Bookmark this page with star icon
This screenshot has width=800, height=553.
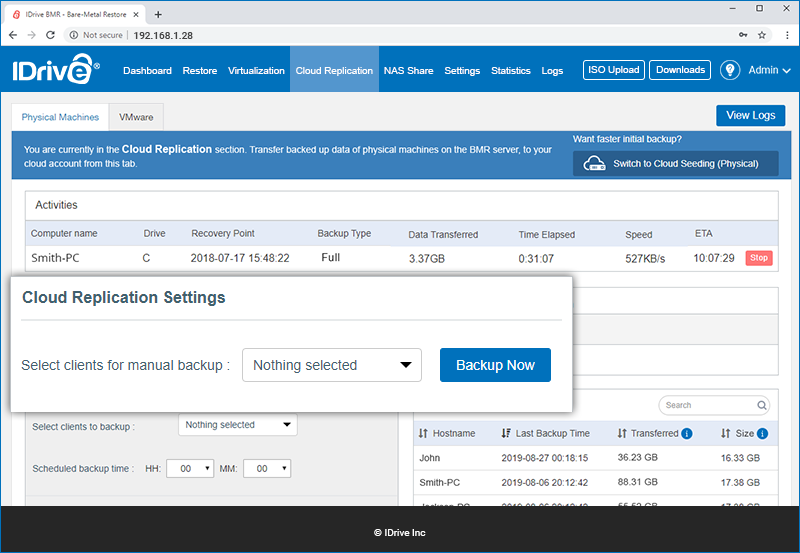(761, 35)
